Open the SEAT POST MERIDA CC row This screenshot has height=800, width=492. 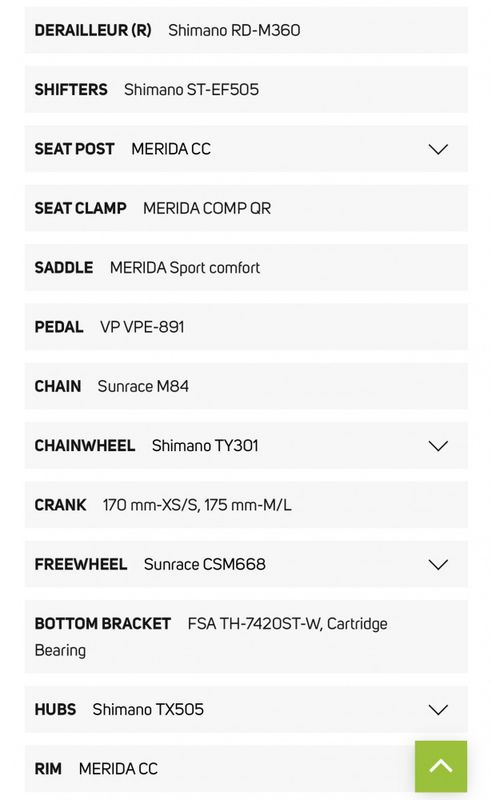(x=246, y=148)
